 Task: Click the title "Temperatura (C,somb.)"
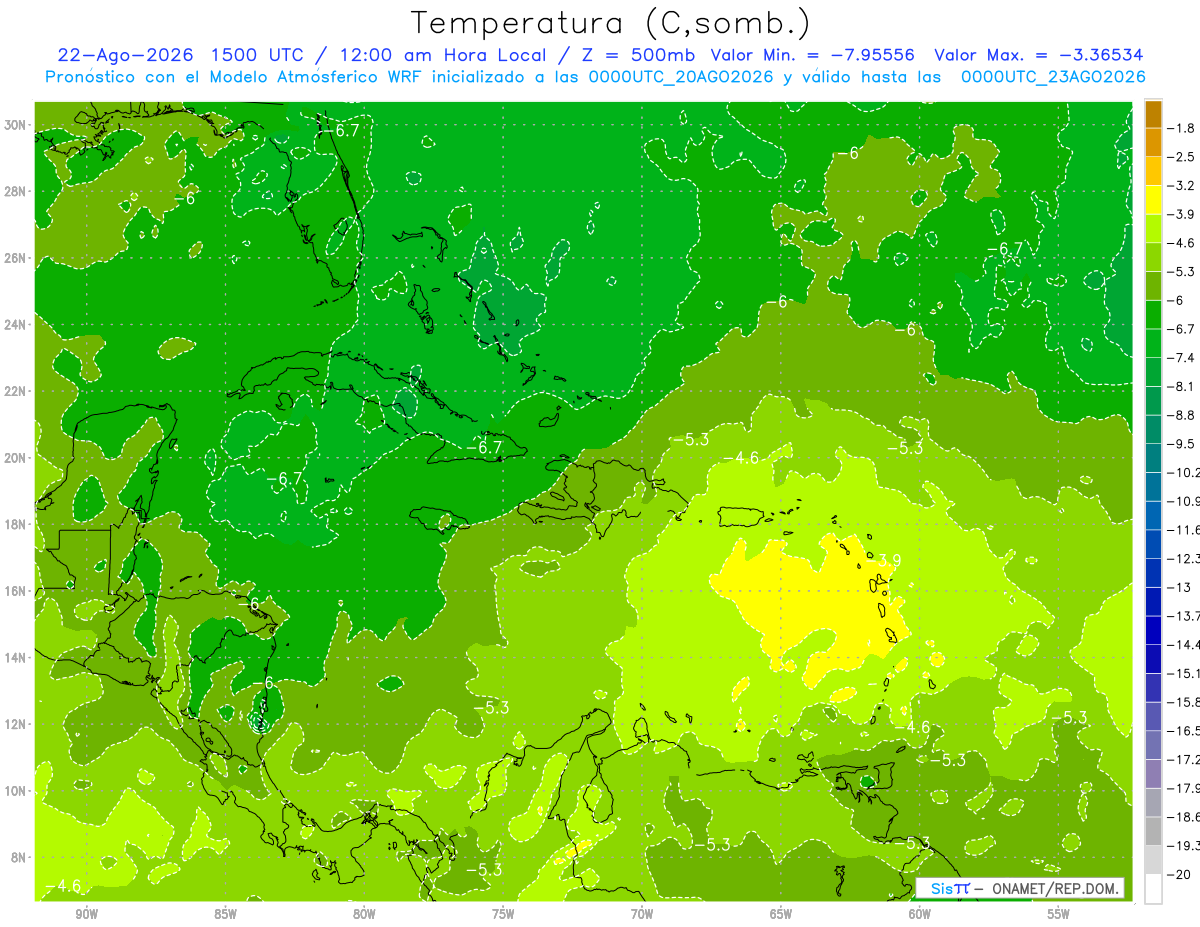pyautogui.click(x=610, y=23)
